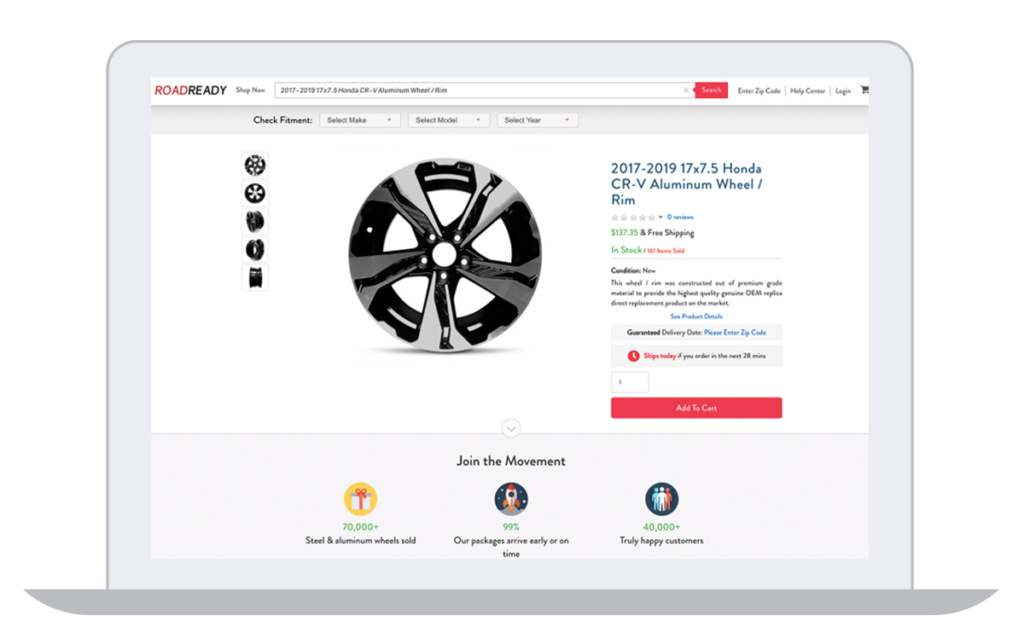This screenshot has height=621, width=1024.
Task: Click the Add To Cart button
Action: pos(696,407)
